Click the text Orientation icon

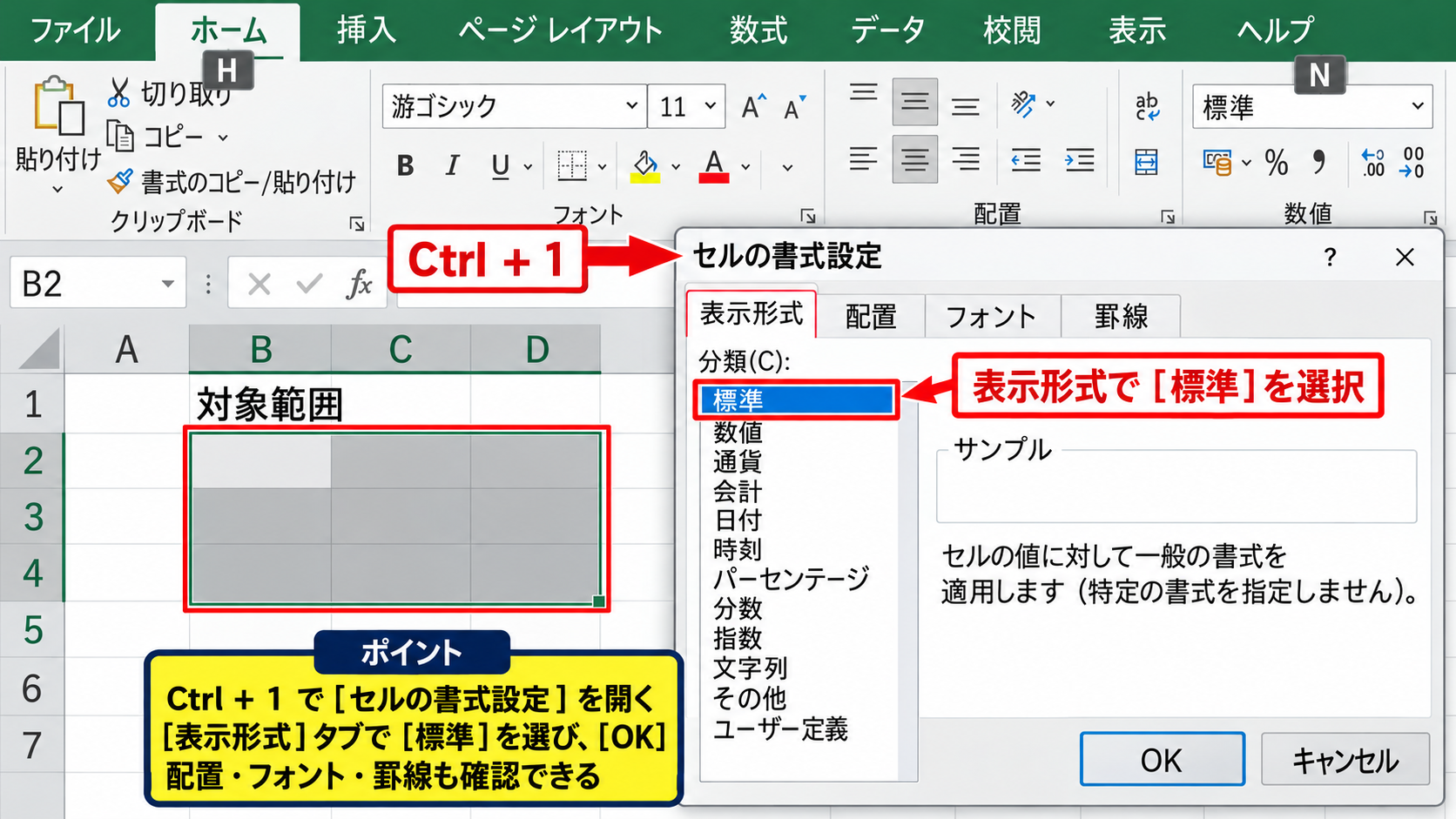pos(1024,104)
